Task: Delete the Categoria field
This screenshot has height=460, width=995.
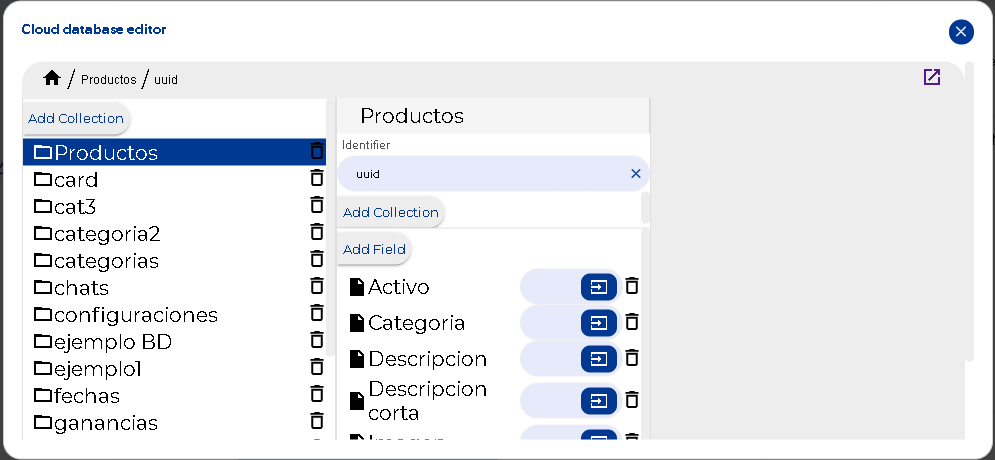Action: tap(631, 322)
